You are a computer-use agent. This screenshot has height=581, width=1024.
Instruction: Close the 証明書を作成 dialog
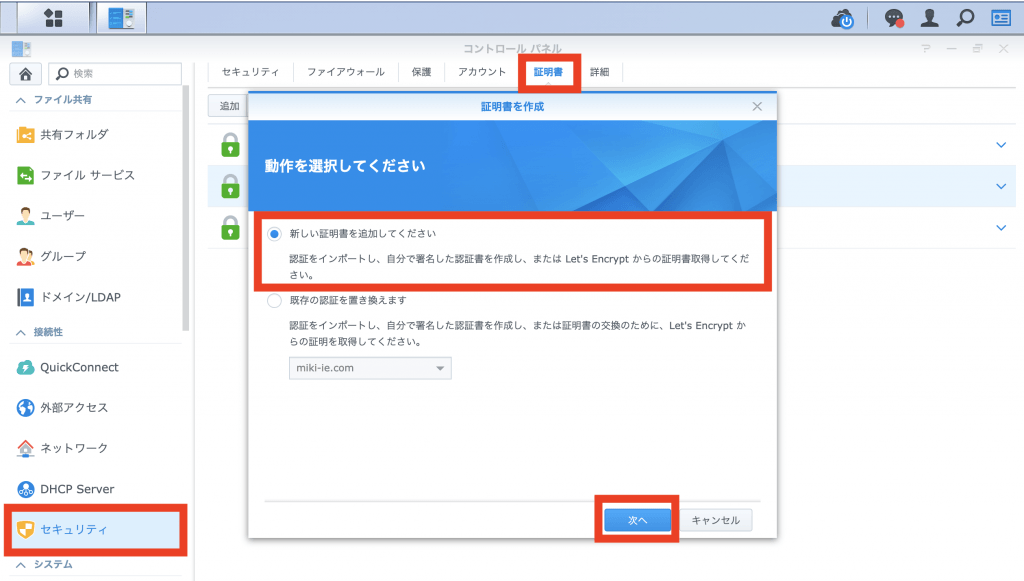pos(757,106)
